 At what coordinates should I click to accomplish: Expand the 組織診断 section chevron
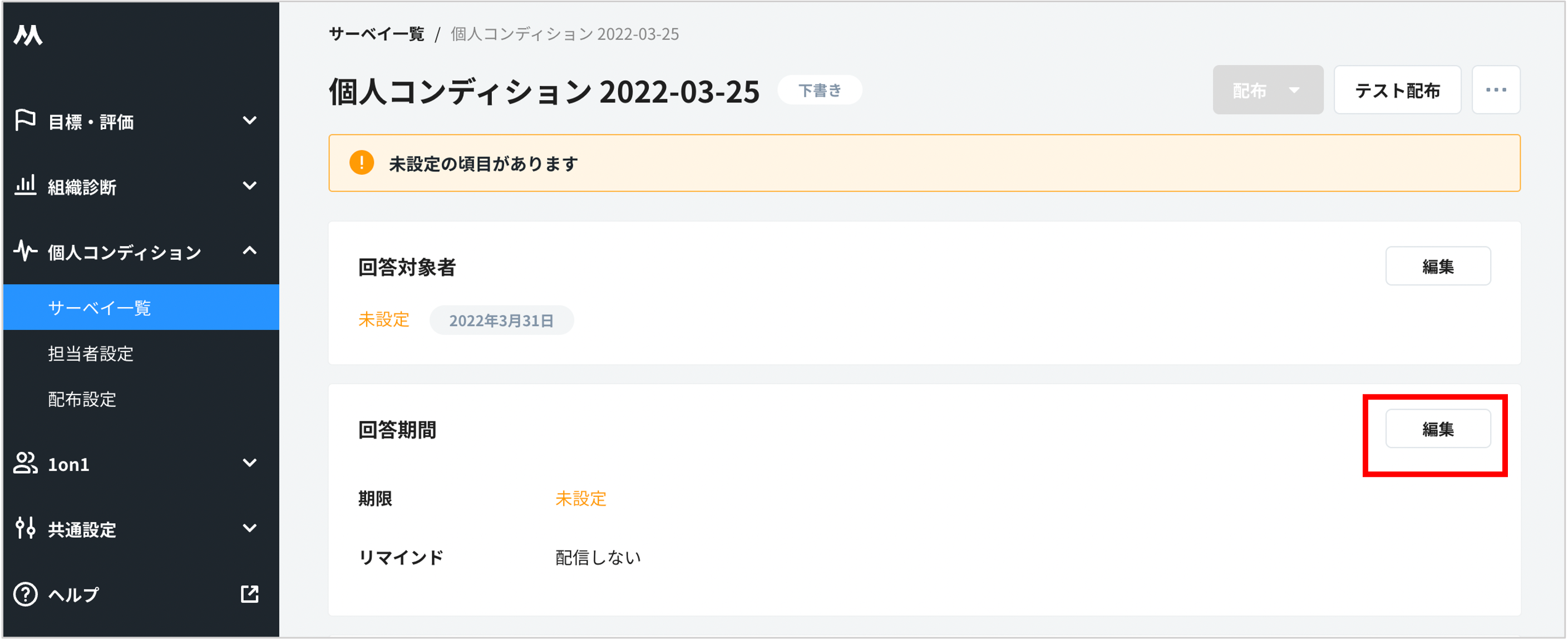tap(250, 185)
